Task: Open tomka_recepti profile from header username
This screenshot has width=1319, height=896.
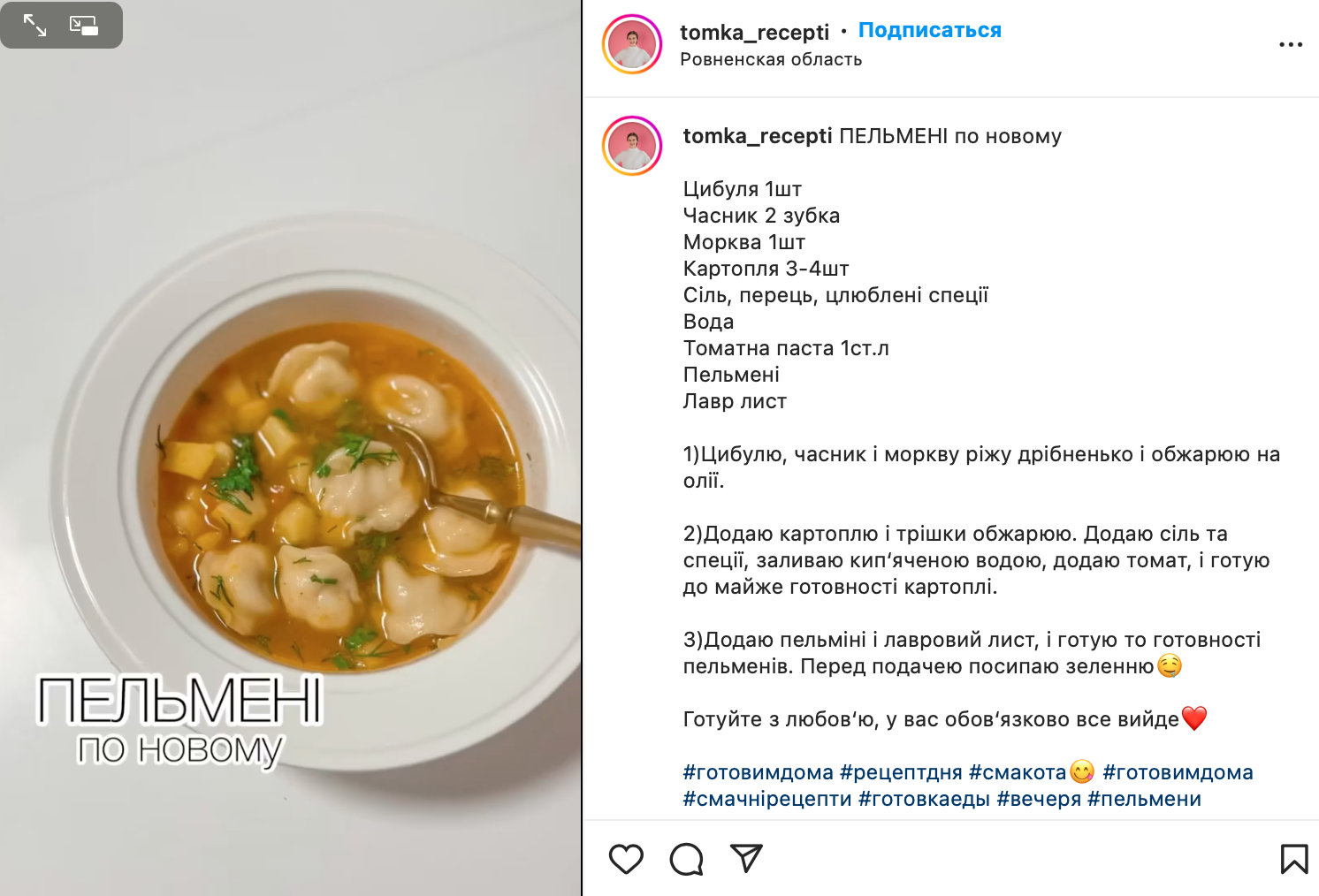Action: point(754,32)
